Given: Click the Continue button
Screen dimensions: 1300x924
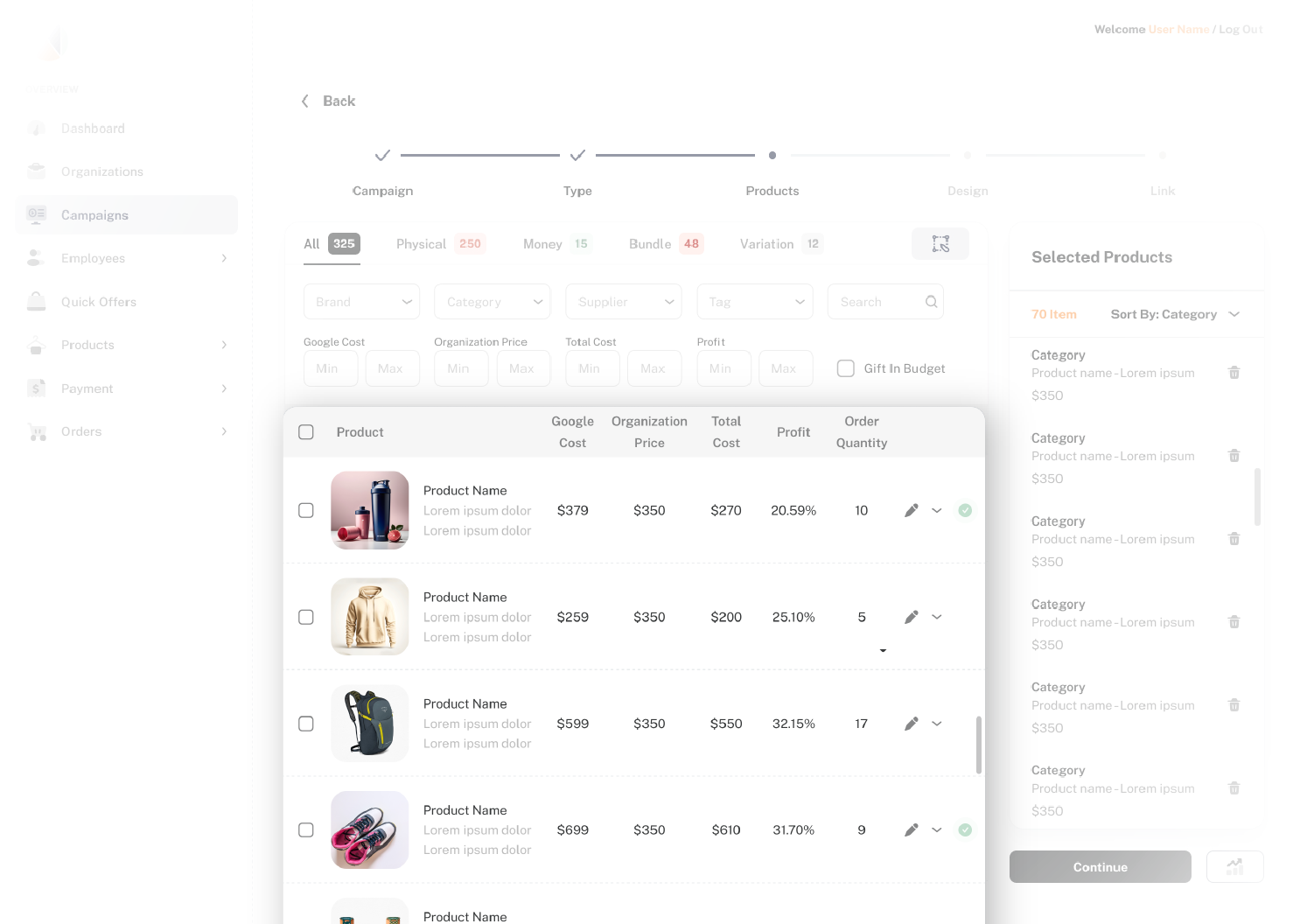Looking at the screenshot, I should pyautogui.click(x=1101, y=866).
